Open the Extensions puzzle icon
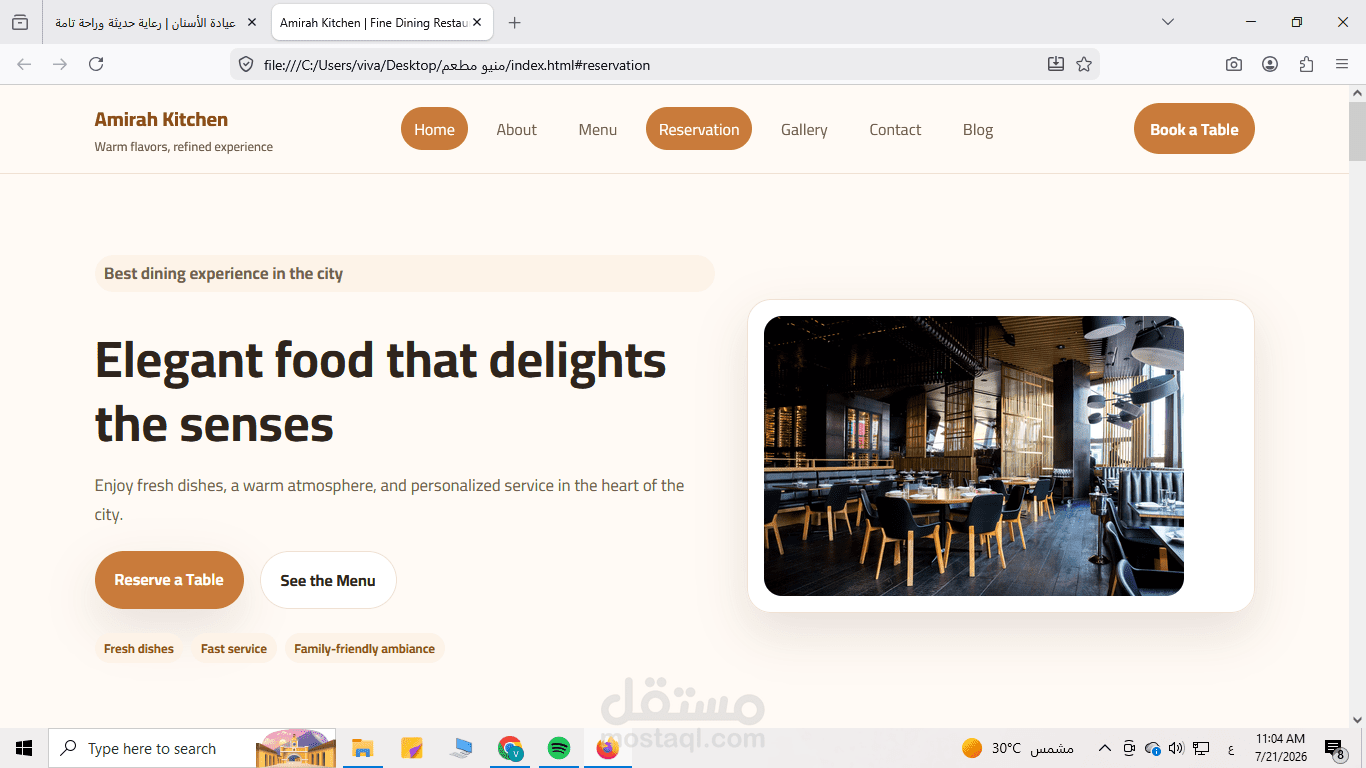The height and width of the screenshot is (768, 1366). click(x=1306, y=64)
